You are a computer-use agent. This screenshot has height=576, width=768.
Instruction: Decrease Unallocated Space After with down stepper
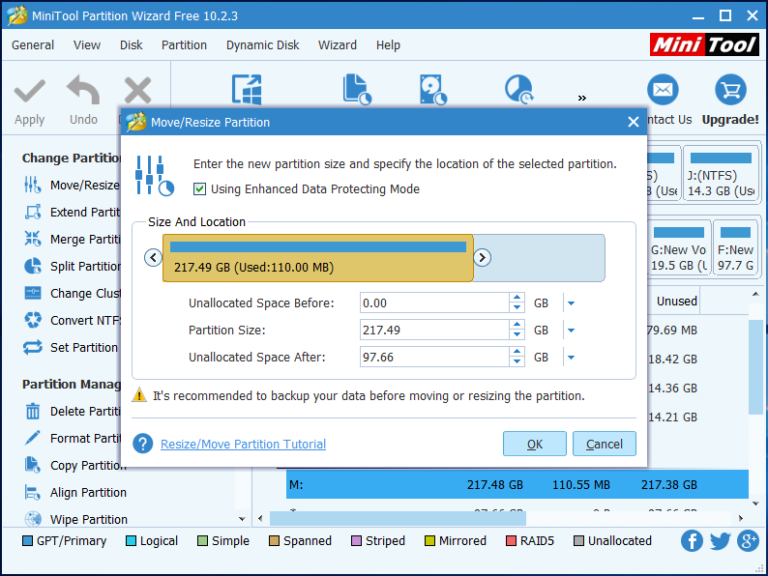(x=517, y=362)
